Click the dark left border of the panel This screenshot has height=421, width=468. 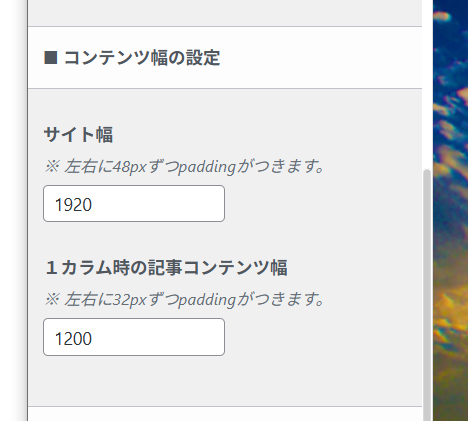point(27,210)
